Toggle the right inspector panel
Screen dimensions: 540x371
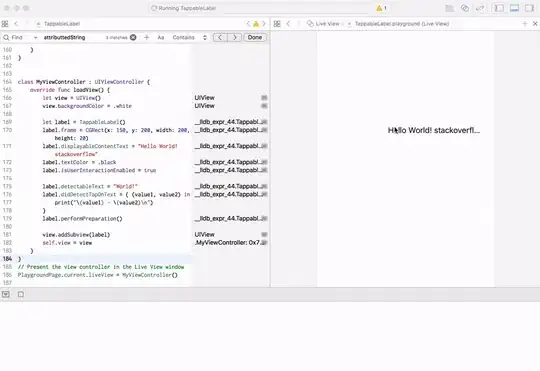click(529, 8)
